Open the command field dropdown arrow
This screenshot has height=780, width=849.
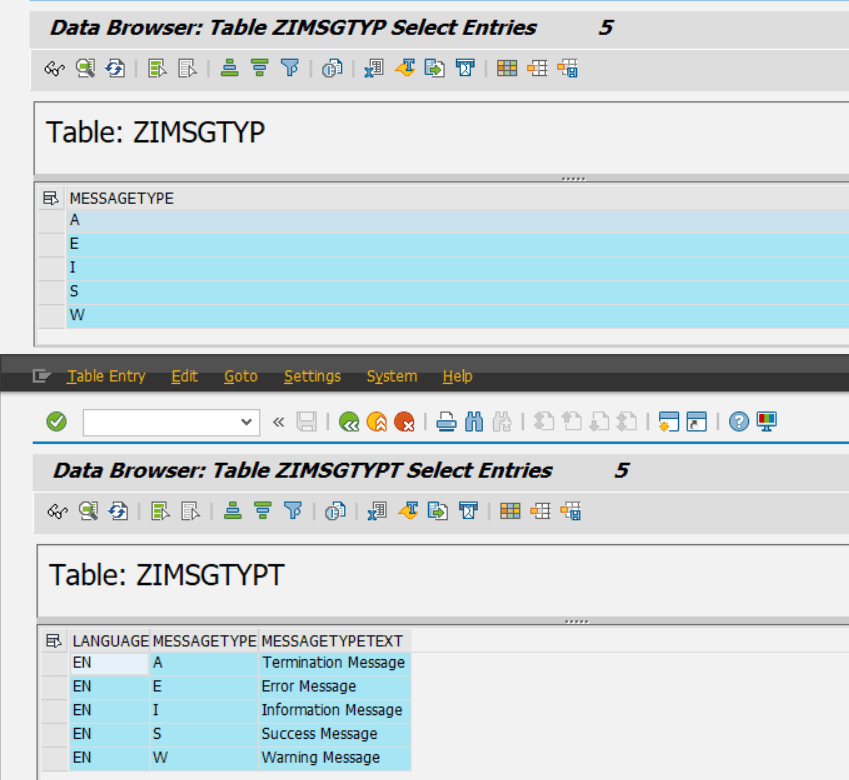point(248,421)
